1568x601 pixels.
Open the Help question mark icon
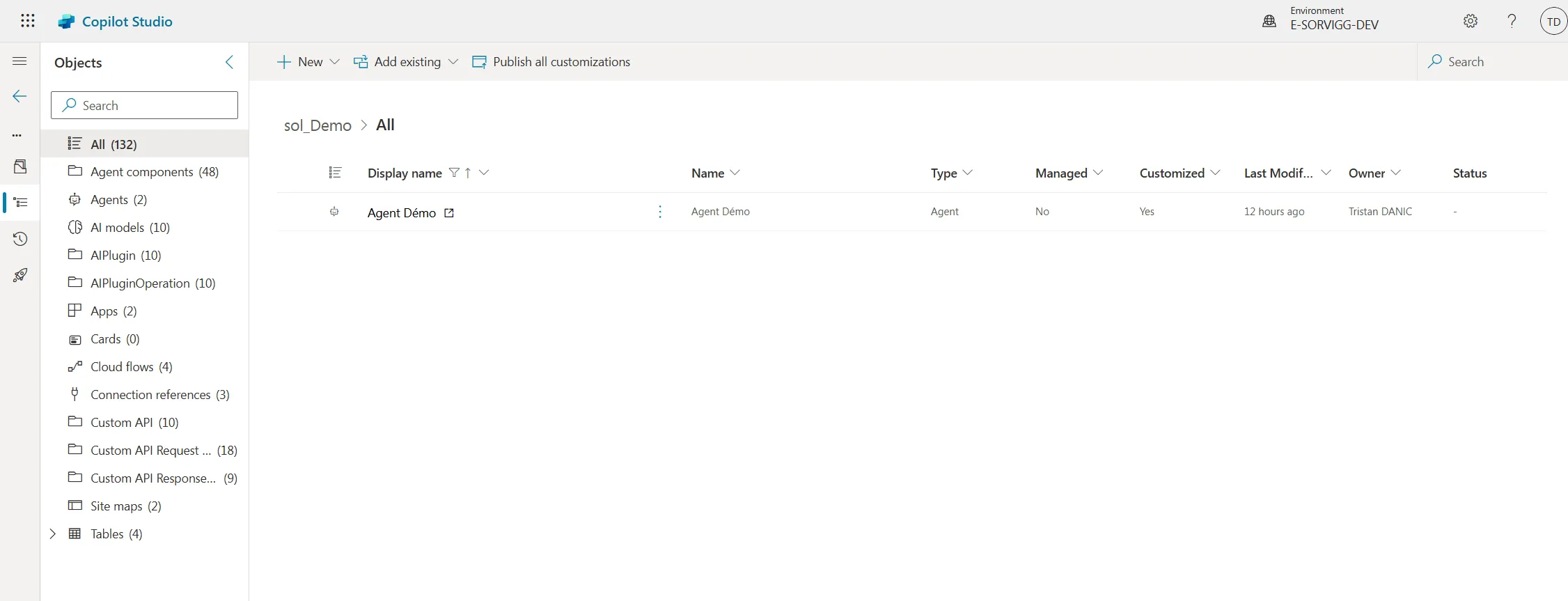point(1512,21)
